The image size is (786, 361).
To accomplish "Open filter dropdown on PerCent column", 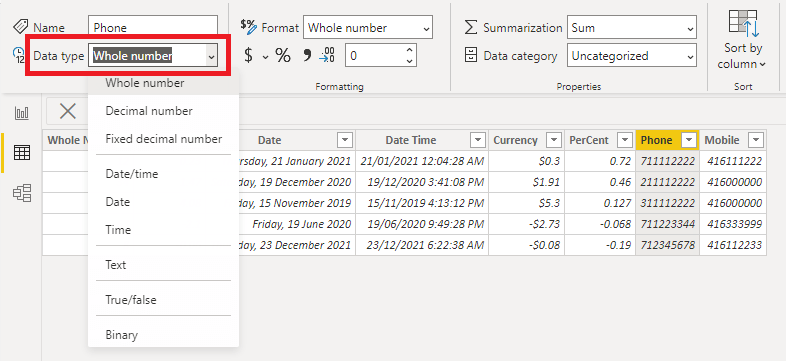I will coord(625,140).
